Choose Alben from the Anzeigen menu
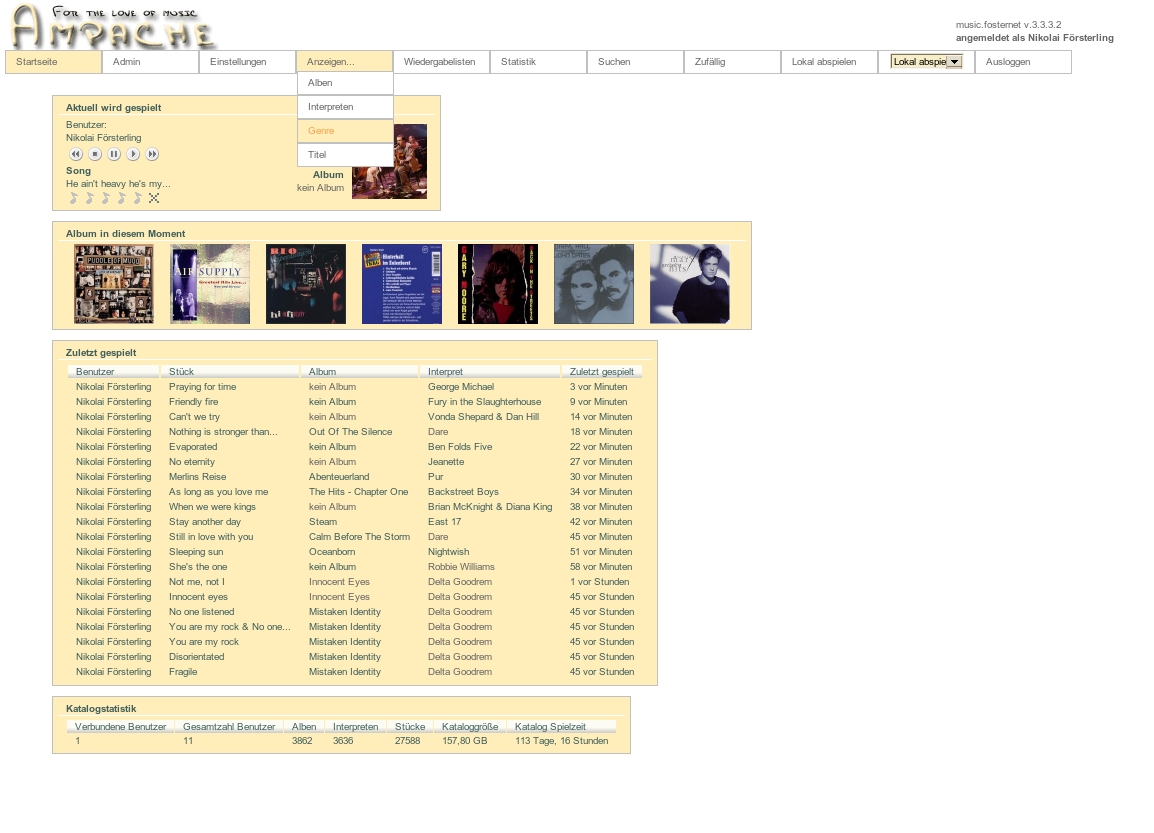1154x833 pixels. 345,83
